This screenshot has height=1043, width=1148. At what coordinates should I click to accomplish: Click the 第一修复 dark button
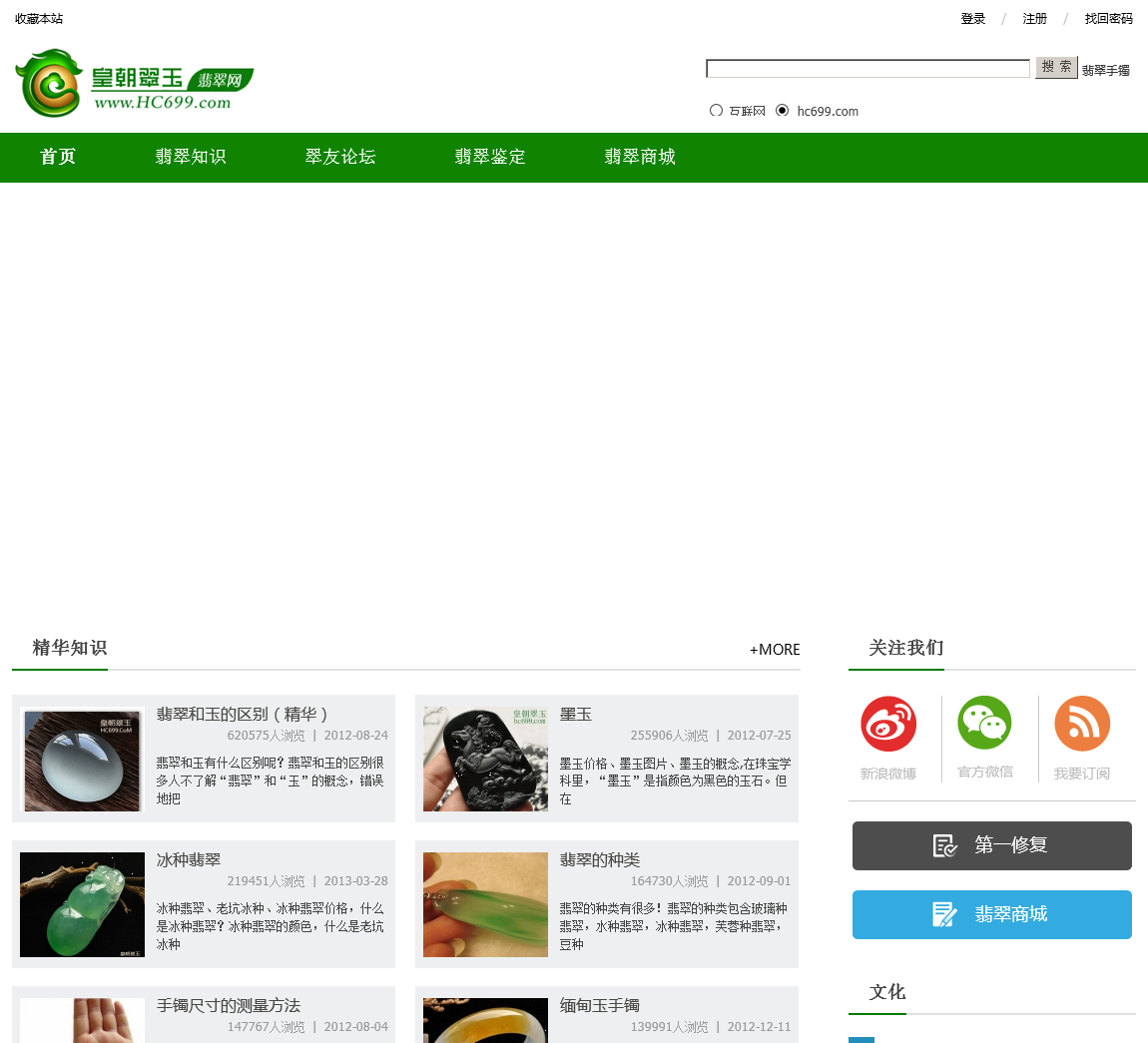[x=992, y=845]
